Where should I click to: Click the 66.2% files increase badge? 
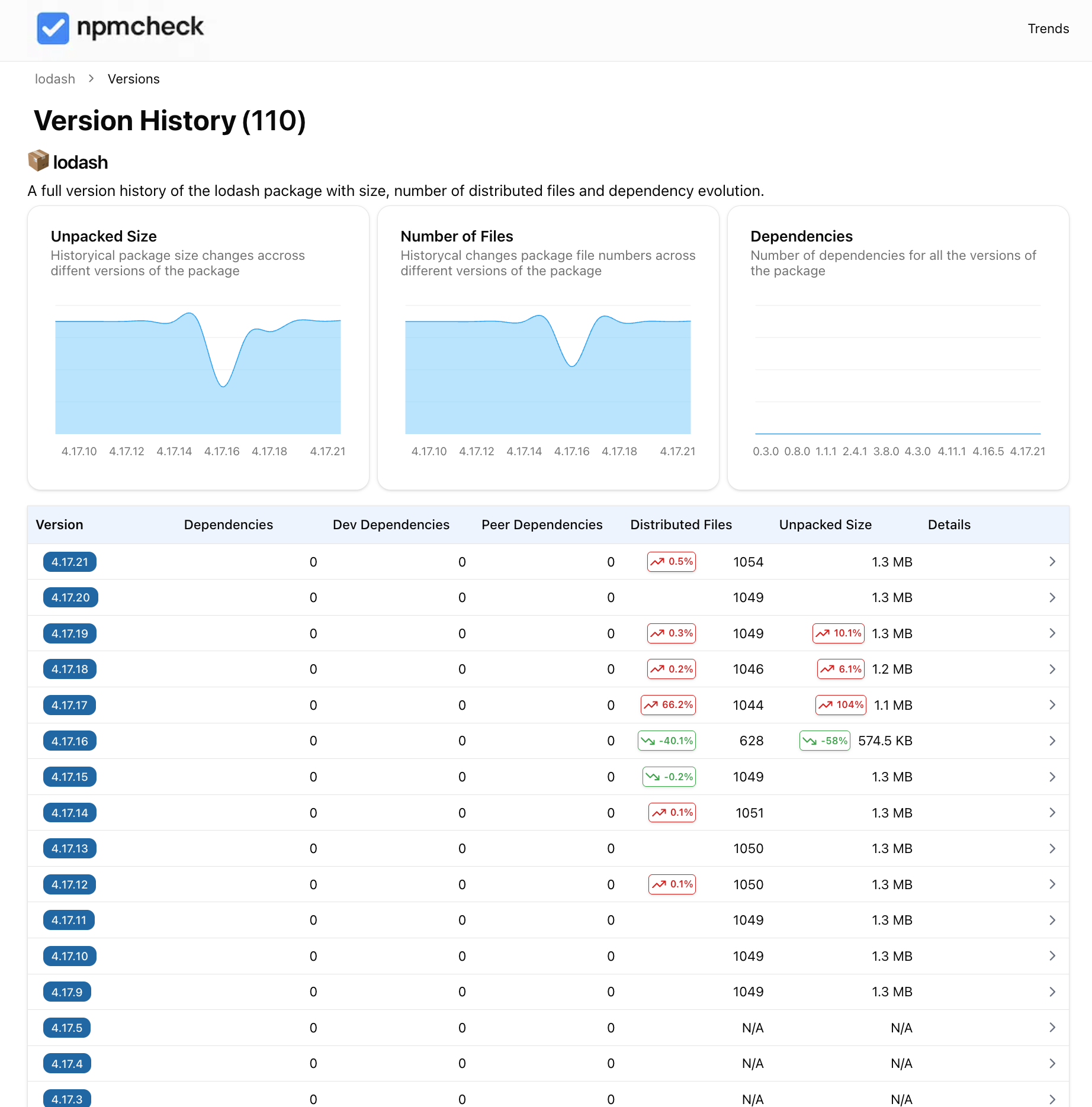(x=668, y=704)
